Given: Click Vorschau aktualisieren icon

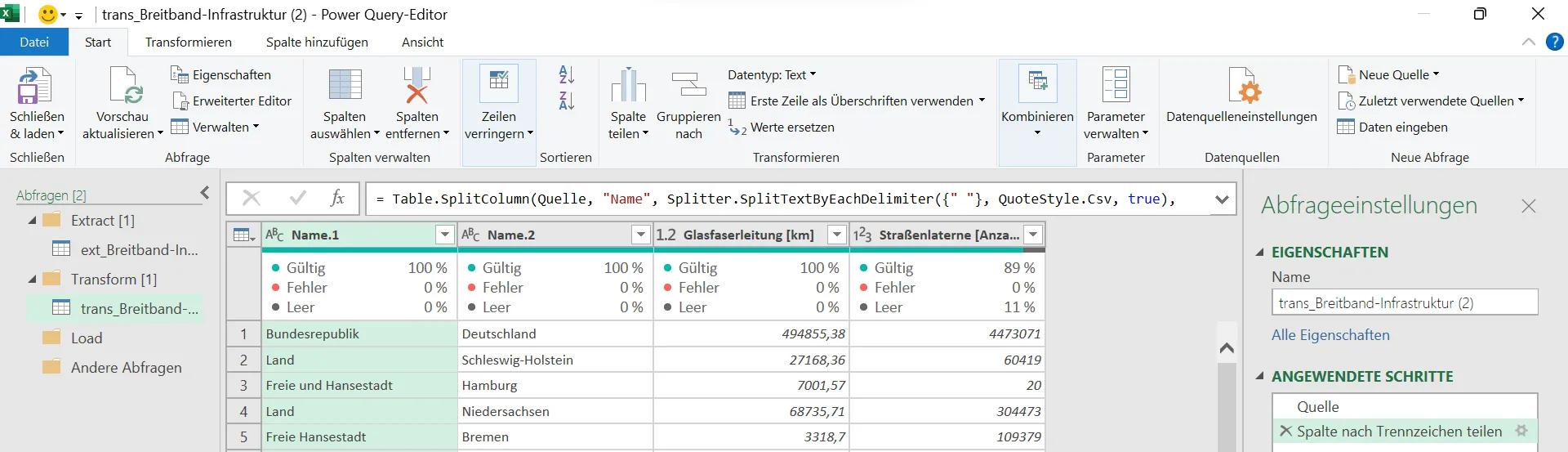Looking at the screenshot, I should (125, 85).
